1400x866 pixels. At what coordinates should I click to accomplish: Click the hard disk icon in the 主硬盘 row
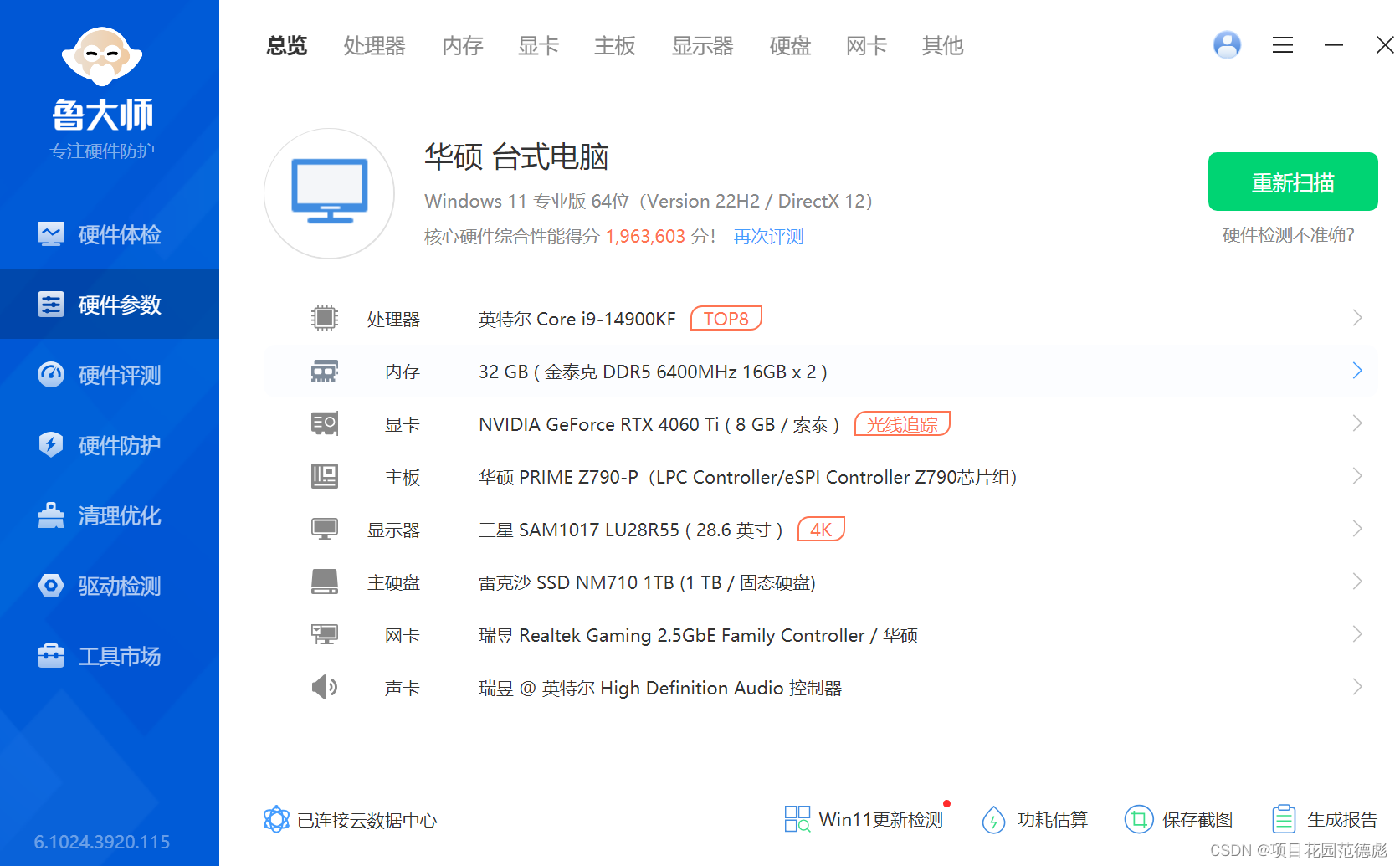coord(325,582)
